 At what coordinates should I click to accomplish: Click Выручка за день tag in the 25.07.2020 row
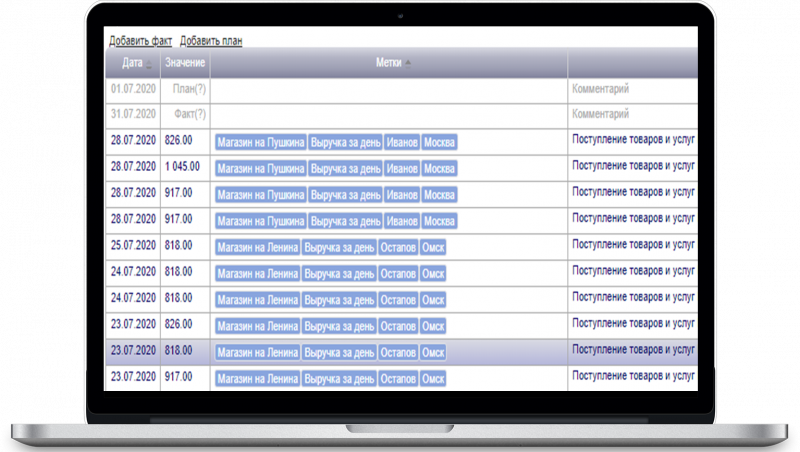[x=339, y=247]
